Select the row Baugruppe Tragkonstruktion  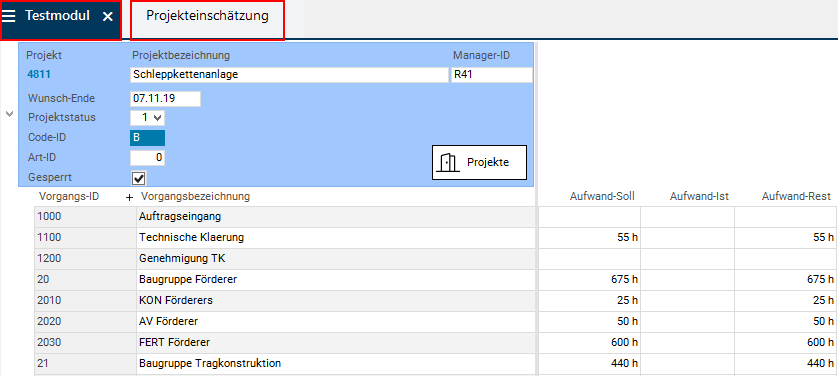click(336, 364)
